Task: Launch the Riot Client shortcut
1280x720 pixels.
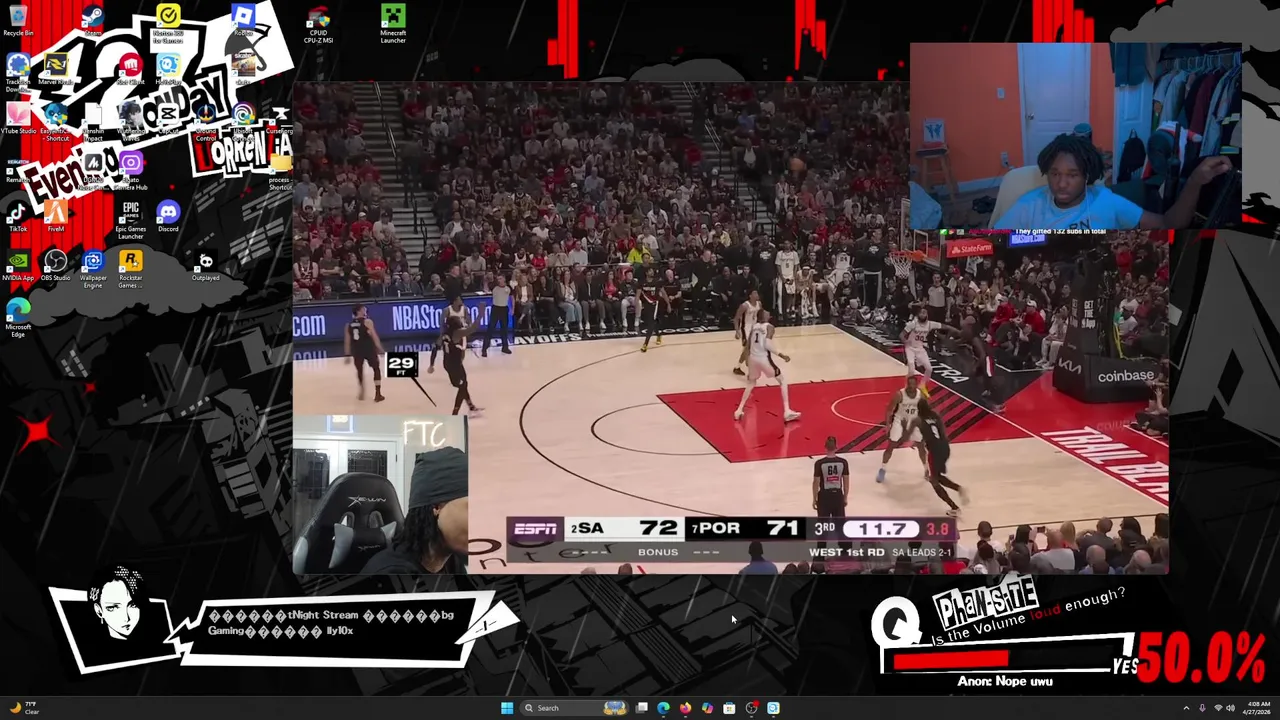Action: pyautogui.click(x=130, y=69)
